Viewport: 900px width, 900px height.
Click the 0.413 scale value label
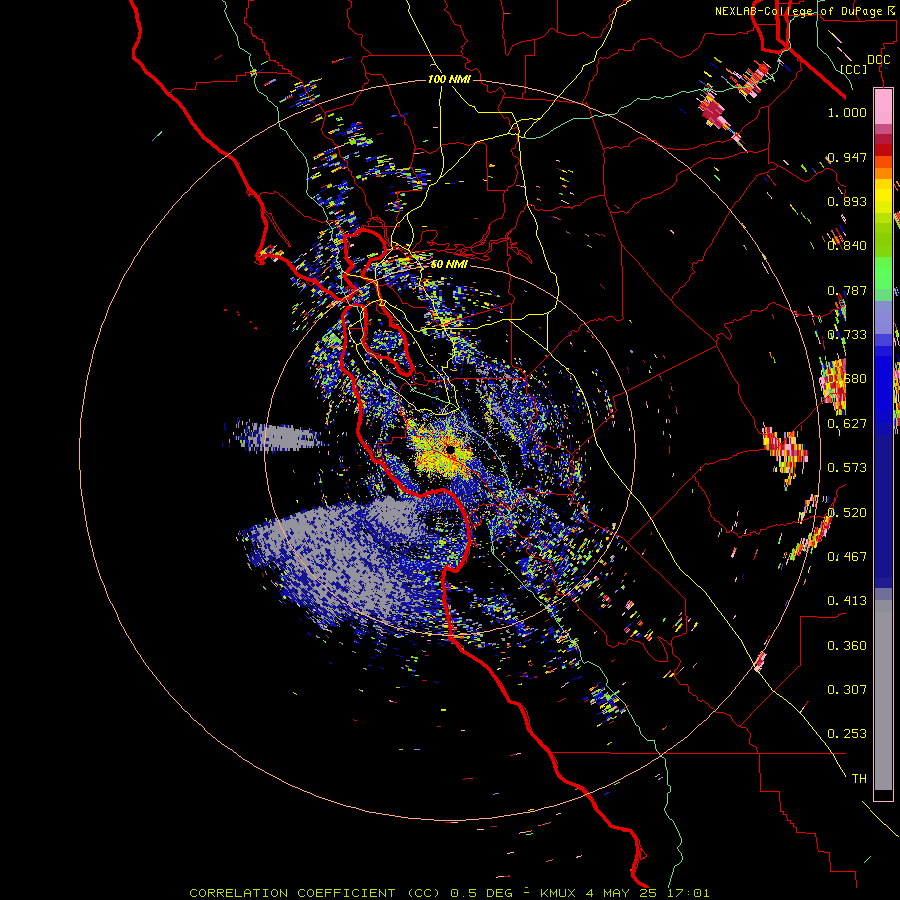(847, 600)
